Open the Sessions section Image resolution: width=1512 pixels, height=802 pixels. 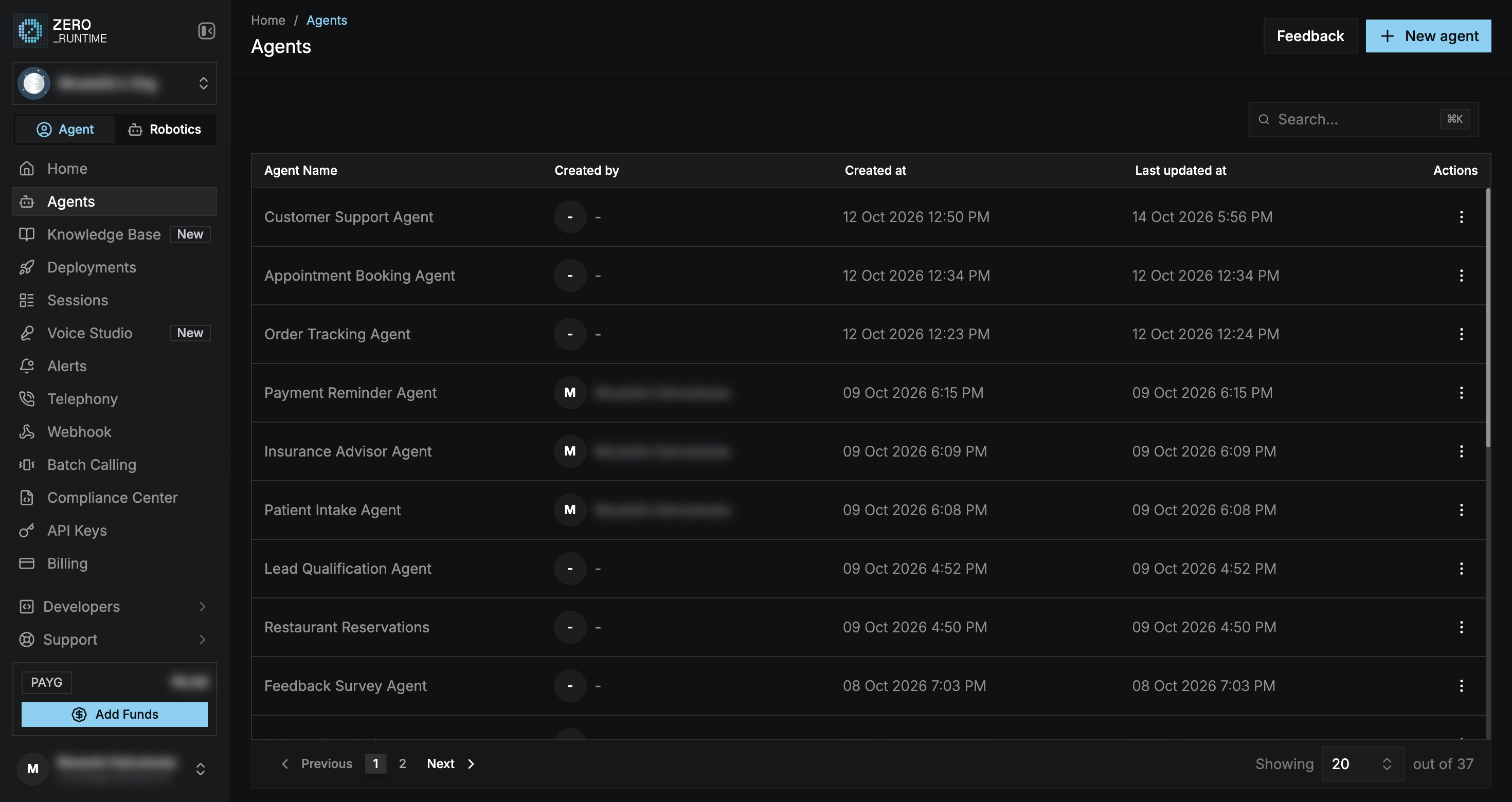click(x=115, y=300)
